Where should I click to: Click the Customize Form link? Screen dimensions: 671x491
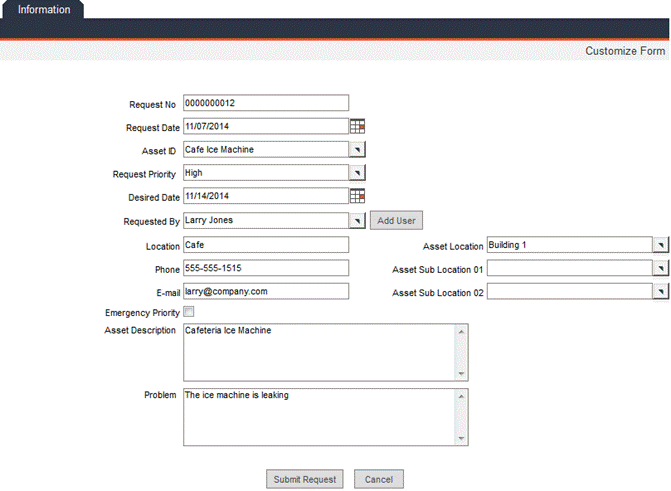pos(625,51)
